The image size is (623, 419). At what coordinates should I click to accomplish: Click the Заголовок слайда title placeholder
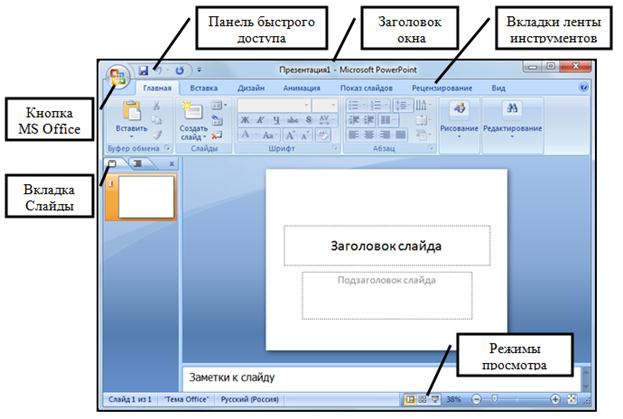[x=387, y=245]
